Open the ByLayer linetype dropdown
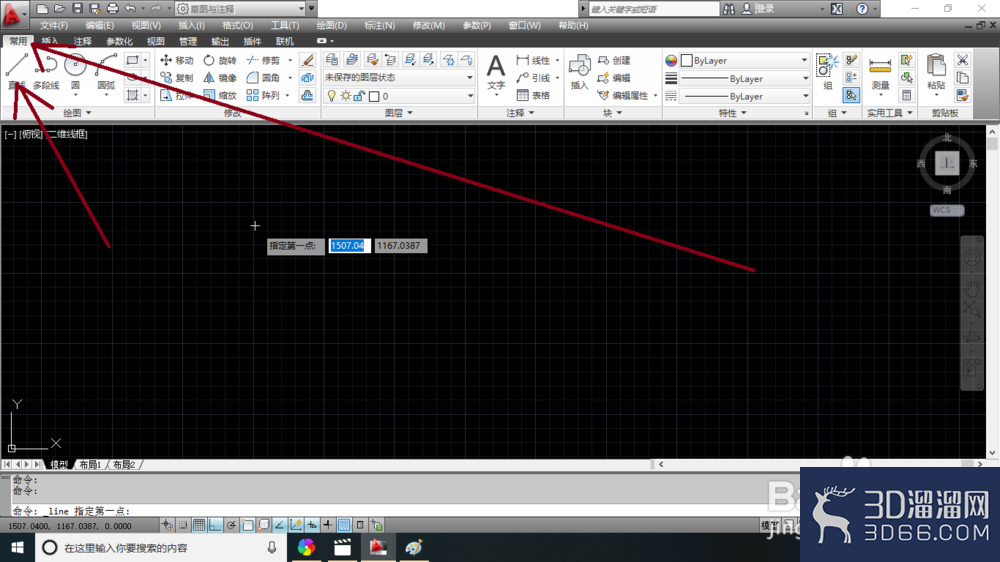This screenshot has width=1000, height=562. pos(744,96)
